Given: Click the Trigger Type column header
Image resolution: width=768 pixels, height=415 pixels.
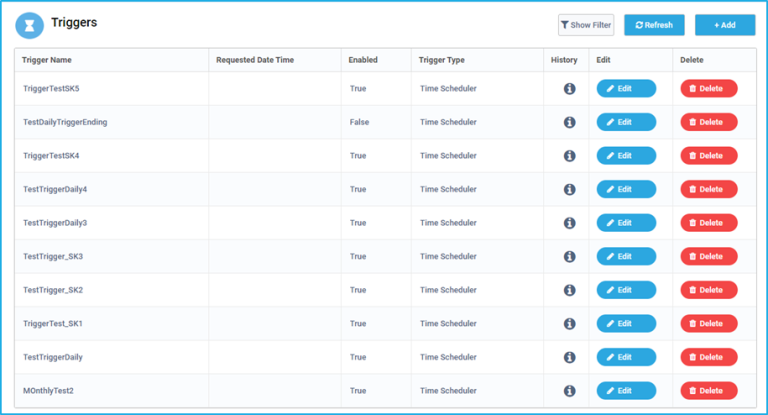Looking at the screenshot, I should pyautogui.click(x=443, y=60).
